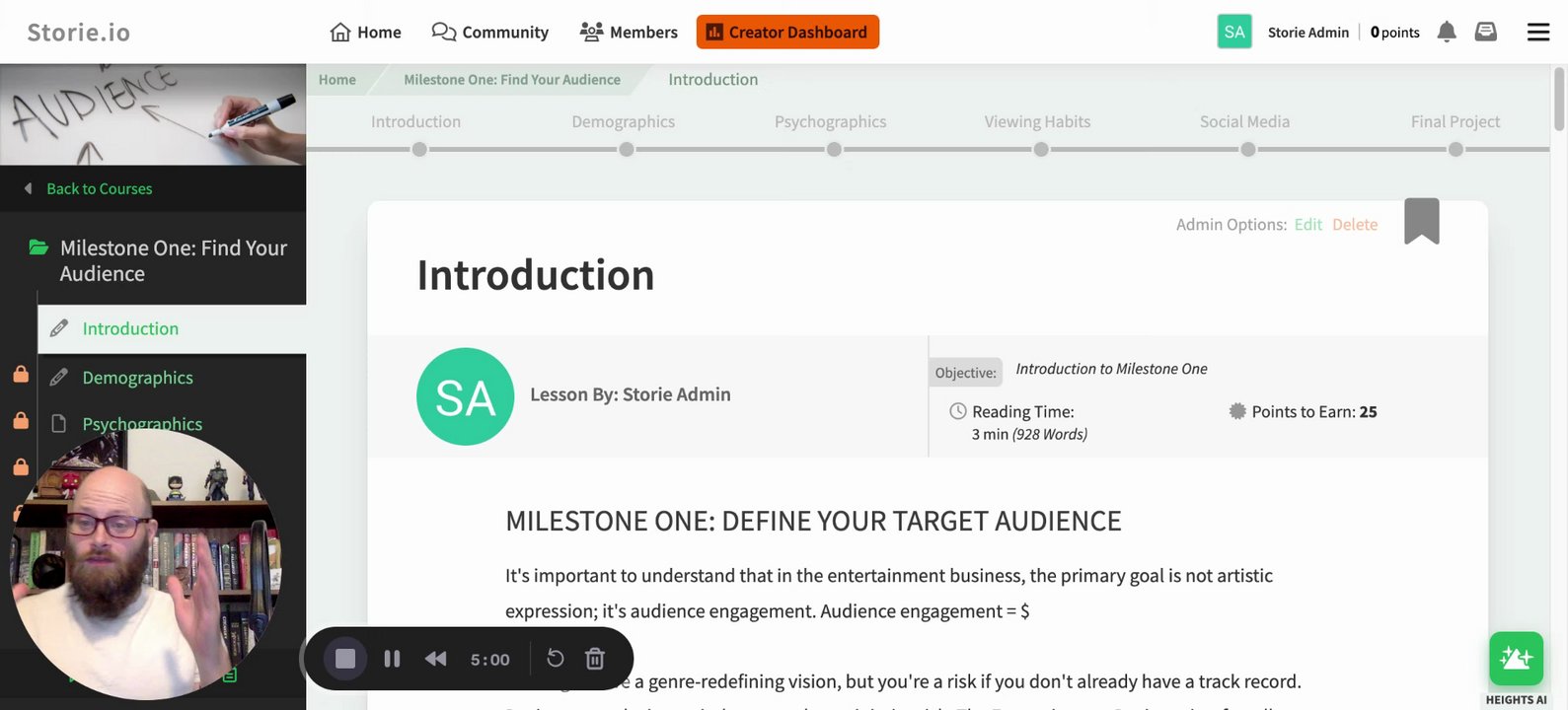
Task: Delete the recording with trash icon
Action: tap(595, 659)
